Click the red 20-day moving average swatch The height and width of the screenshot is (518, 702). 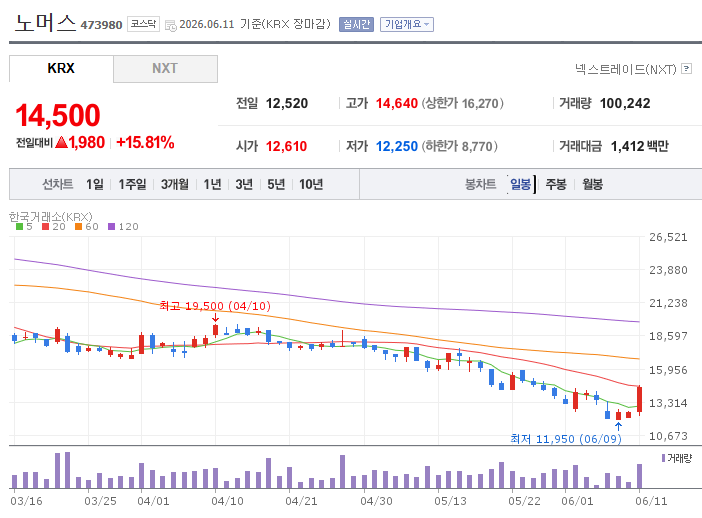coord(45,227)
